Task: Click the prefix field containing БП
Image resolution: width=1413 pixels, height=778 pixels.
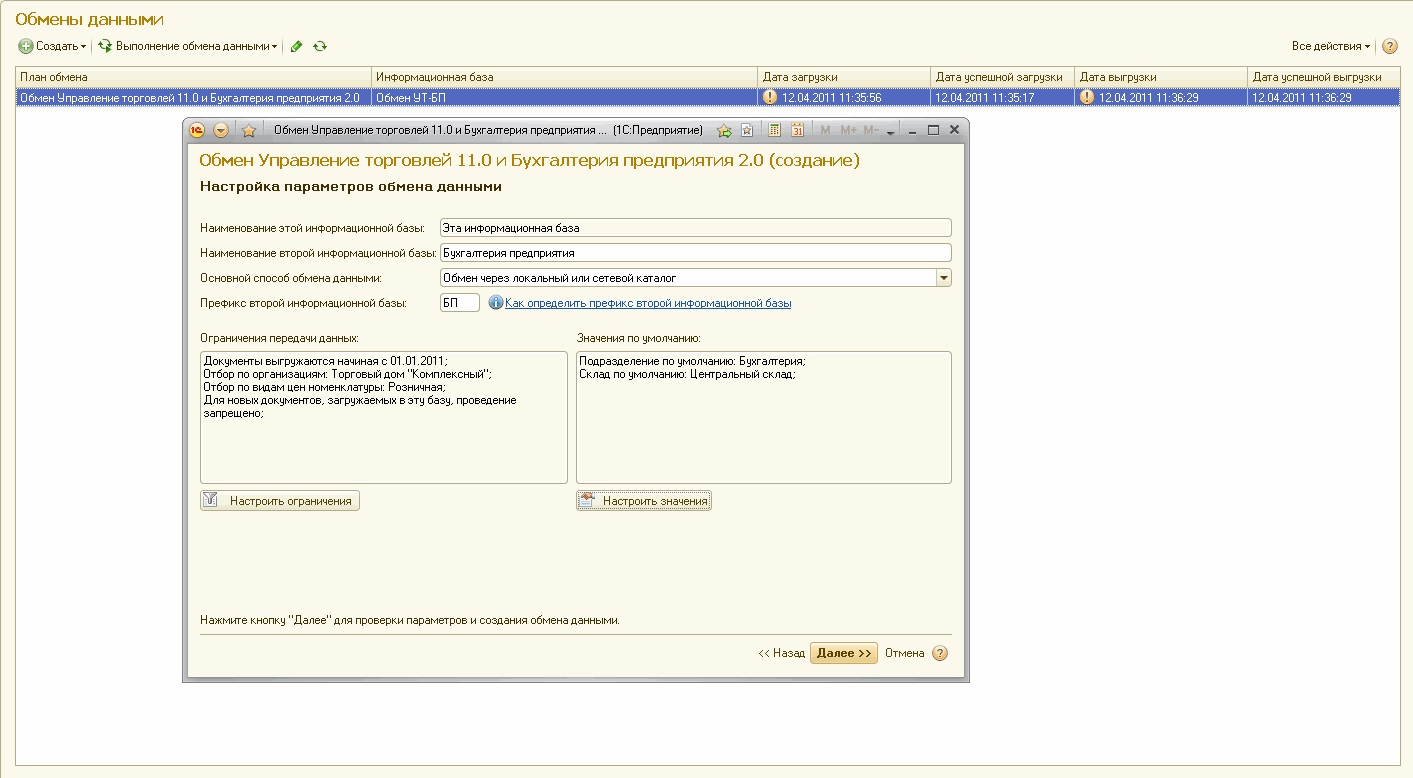Action: [x=460, y=302]
